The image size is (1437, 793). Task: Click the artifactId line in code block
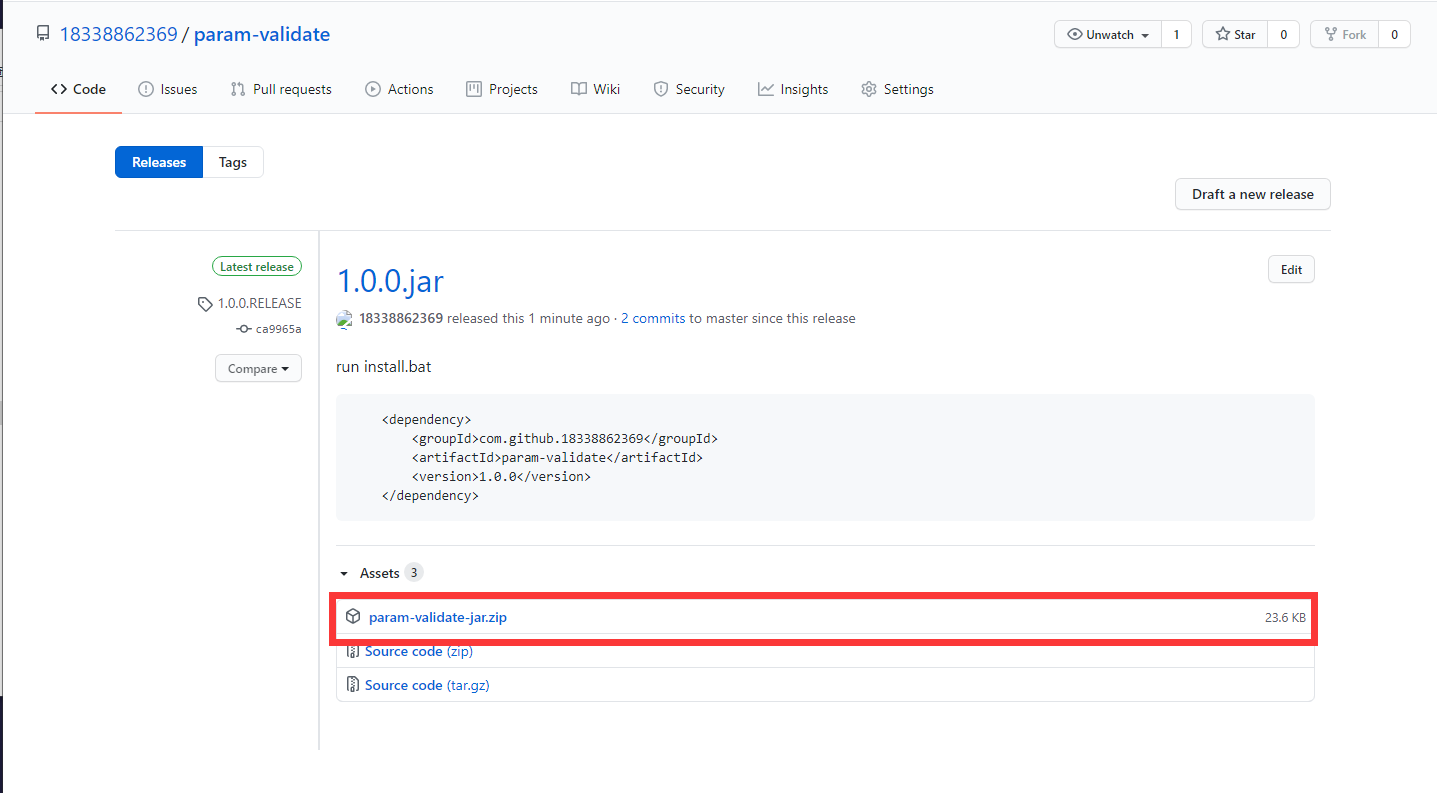pyautogui.click(x=557, y=457)
